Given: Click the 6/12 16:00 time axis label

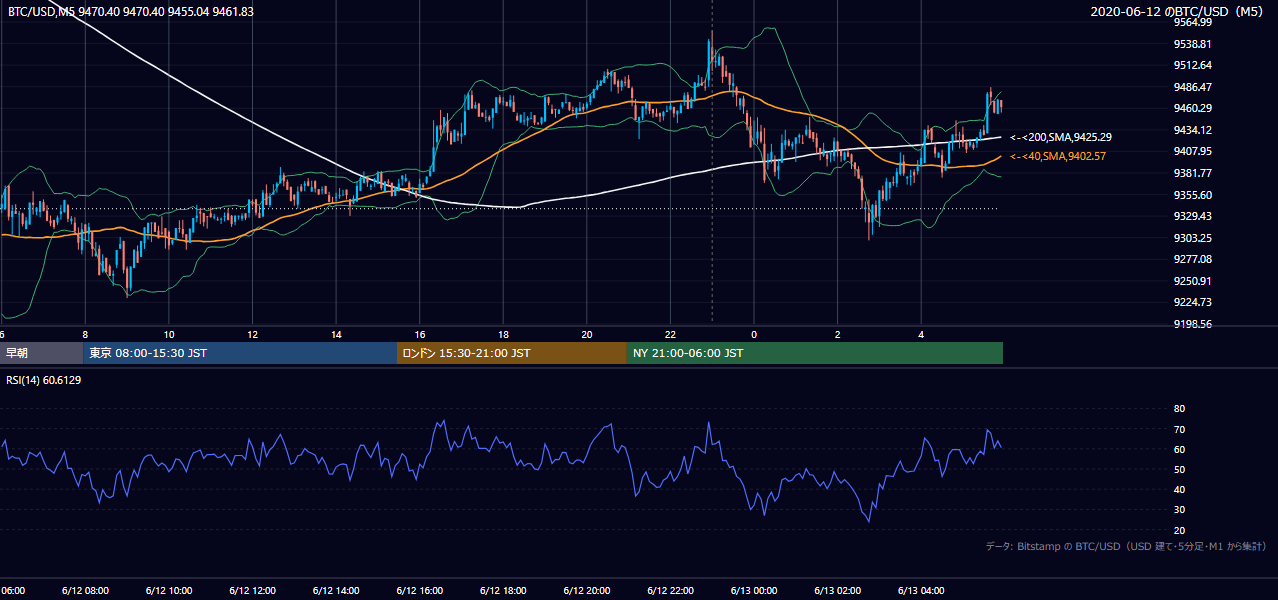Looking at the screenshot, I should tap(419, 590).
